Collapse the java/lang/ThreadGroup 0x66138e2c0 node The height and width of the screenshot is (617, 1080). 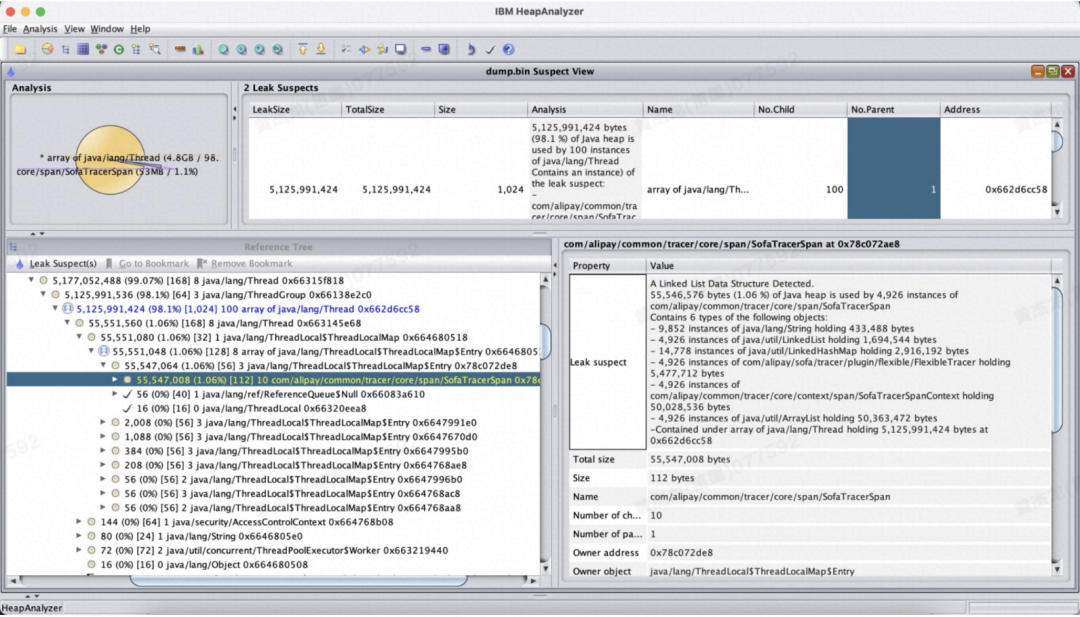point(43,295)
